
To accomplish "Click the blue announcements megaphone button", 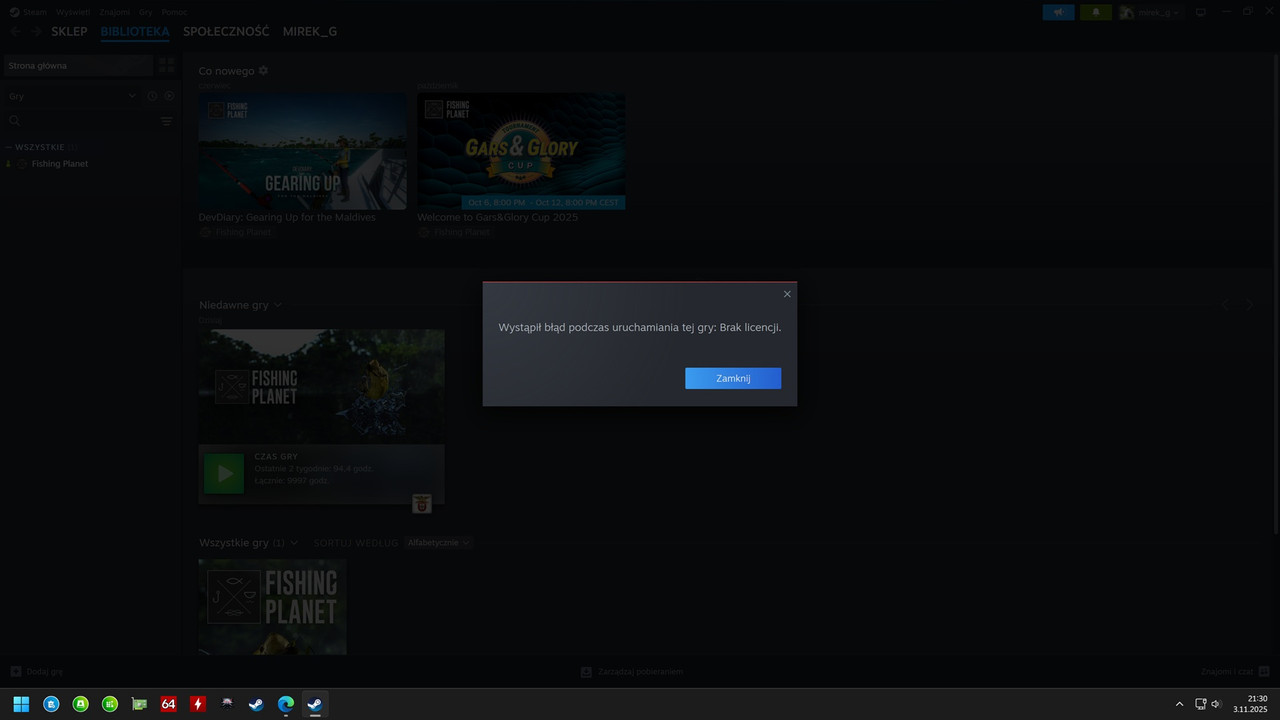I will tap(1058, 12).
